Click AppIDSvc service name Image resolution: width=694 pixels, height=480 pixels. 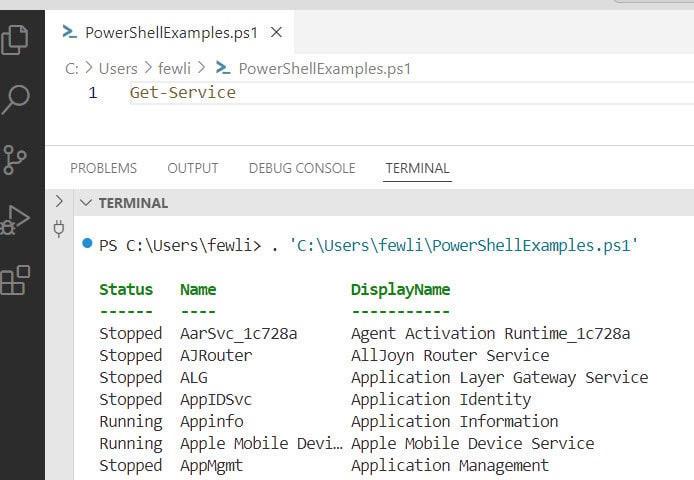216,399
